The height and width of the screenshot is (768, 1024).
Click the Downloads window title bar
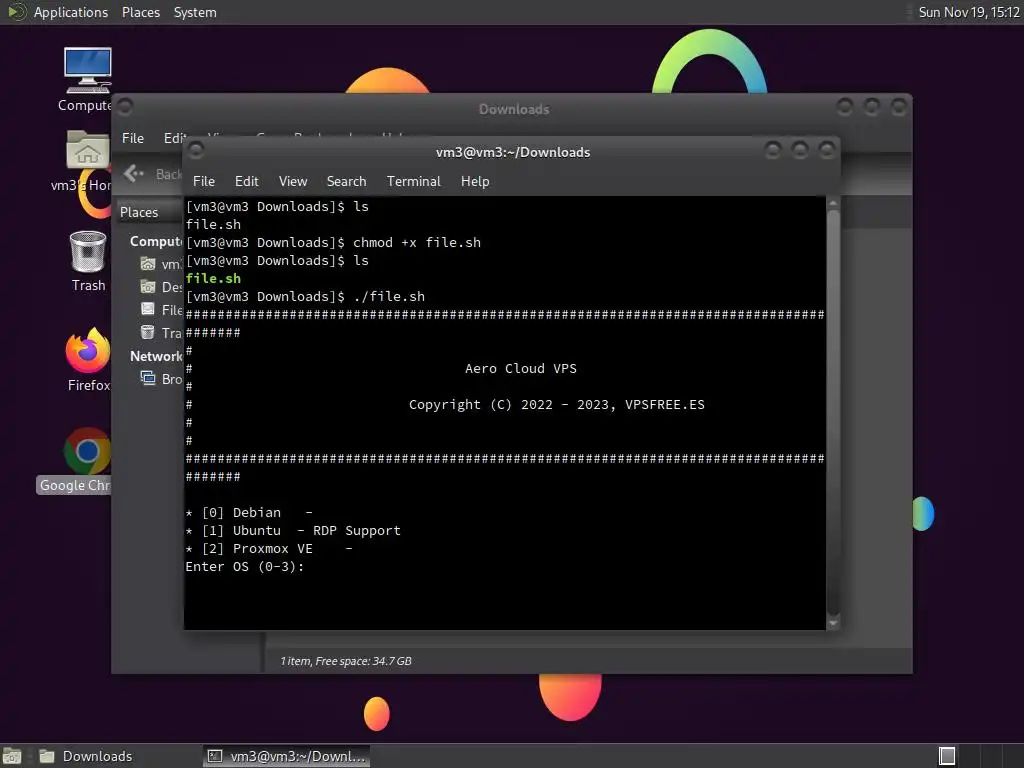coord(514,109)
